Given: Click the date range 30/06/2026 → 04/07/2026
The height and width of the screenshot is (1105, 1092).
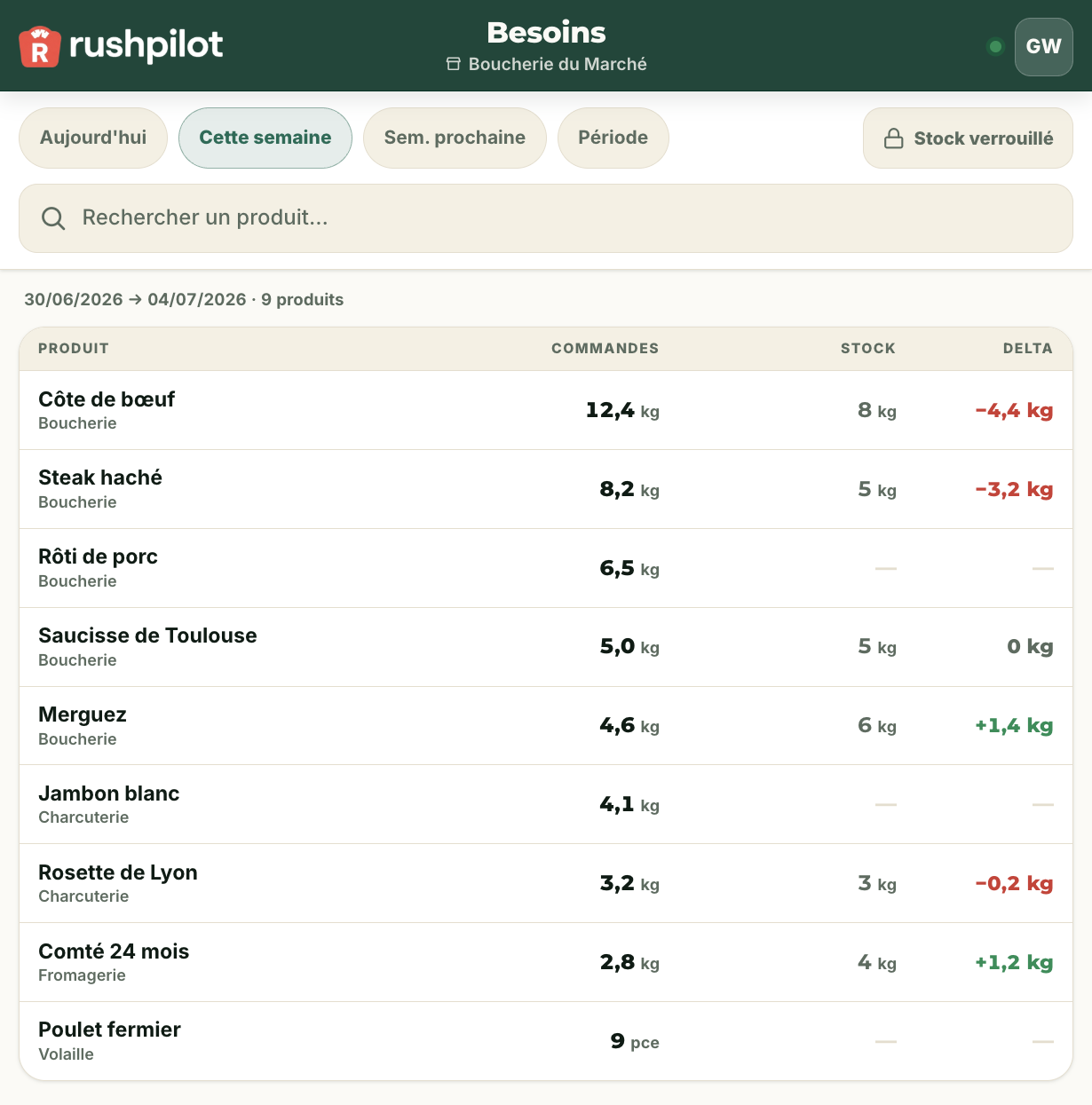Looking at the screenshot, I should point(135,300).
